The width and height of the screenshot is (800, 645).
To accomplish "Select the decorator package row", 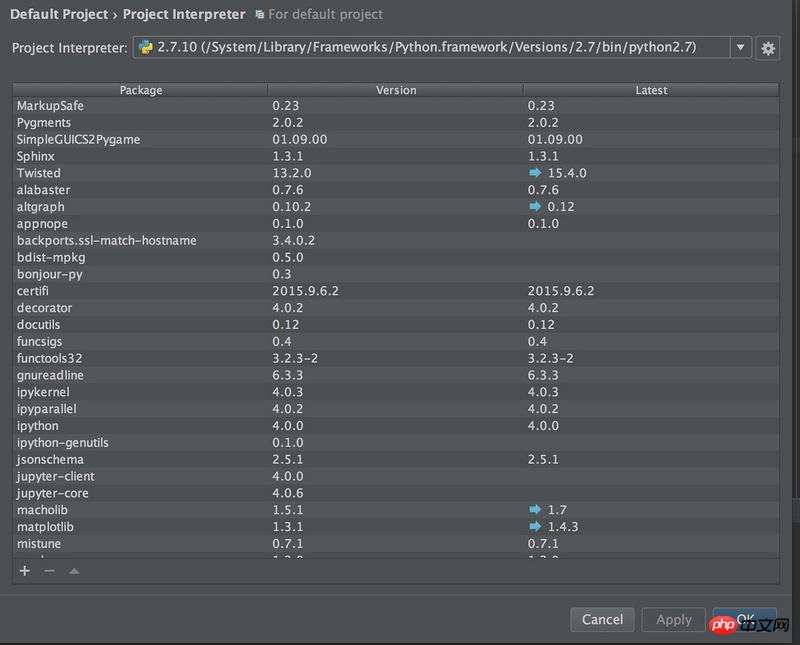I will pyautogui.click(x=396, y=308).
